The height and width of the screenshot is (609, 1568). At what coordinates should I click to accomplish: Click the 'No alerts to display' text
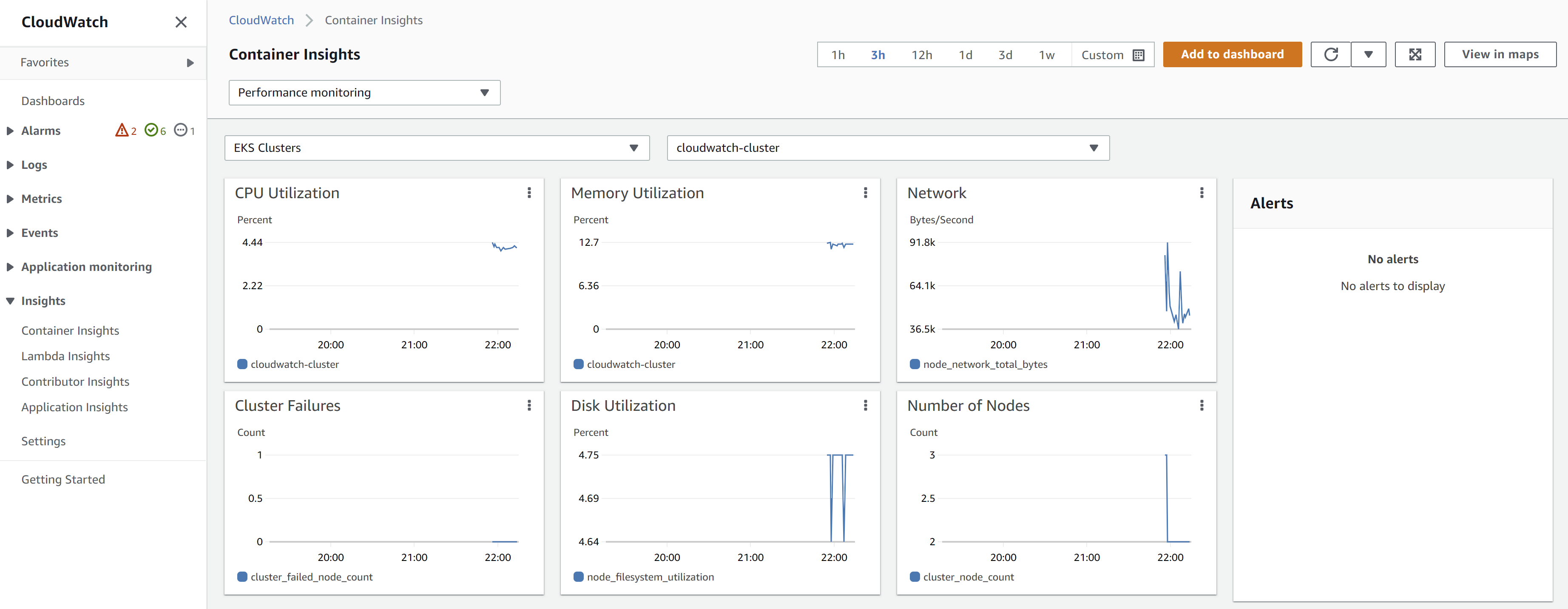coord(1392,286)
